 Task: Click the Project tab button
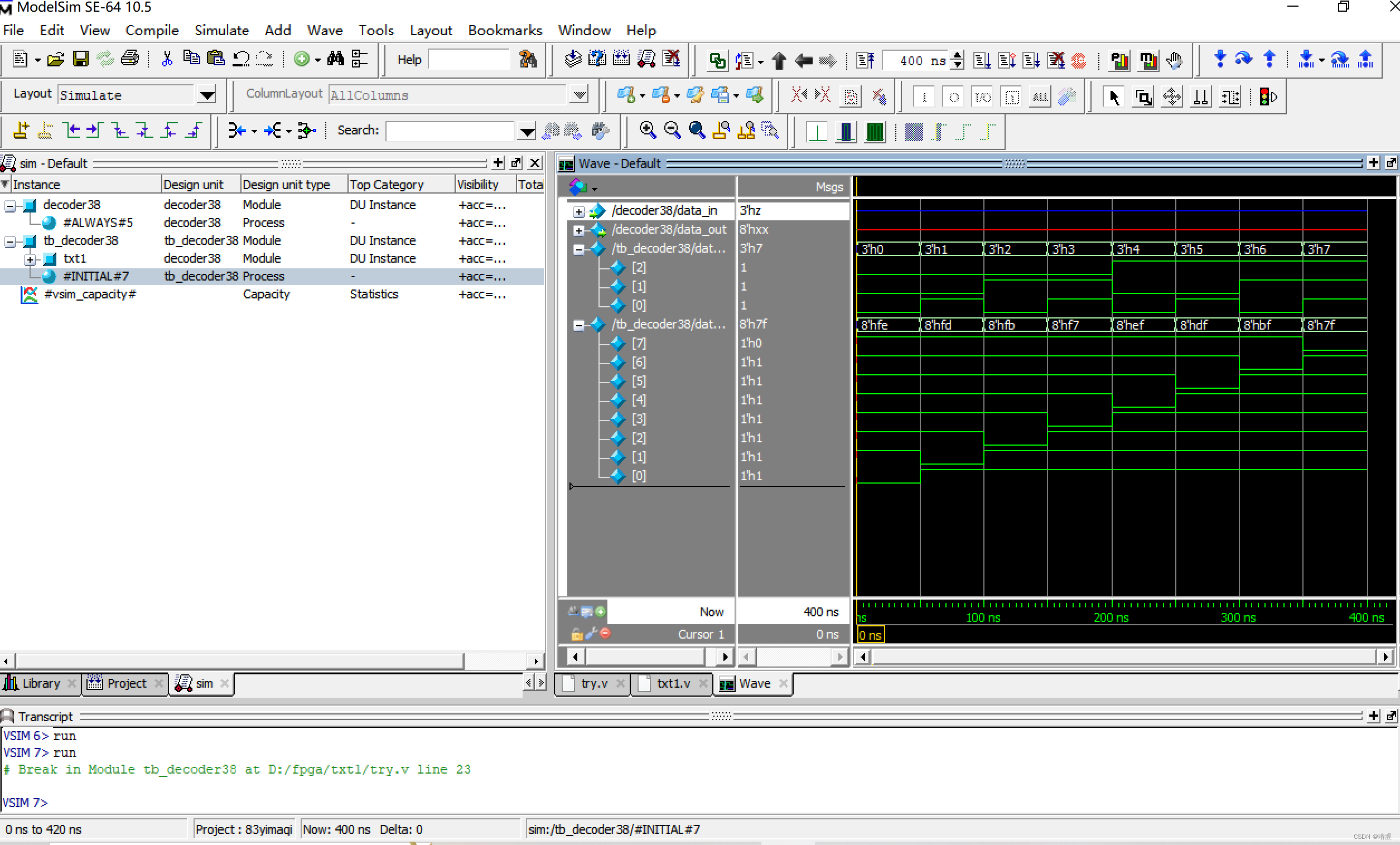[125, 683]
